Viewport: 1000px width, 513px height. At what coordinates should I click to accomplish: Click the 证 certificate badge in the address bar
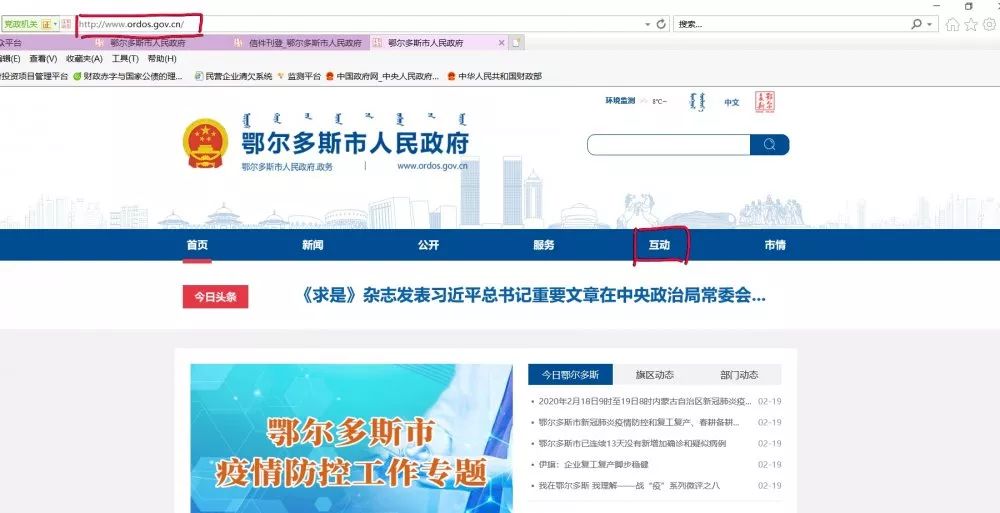click(46, 24)
